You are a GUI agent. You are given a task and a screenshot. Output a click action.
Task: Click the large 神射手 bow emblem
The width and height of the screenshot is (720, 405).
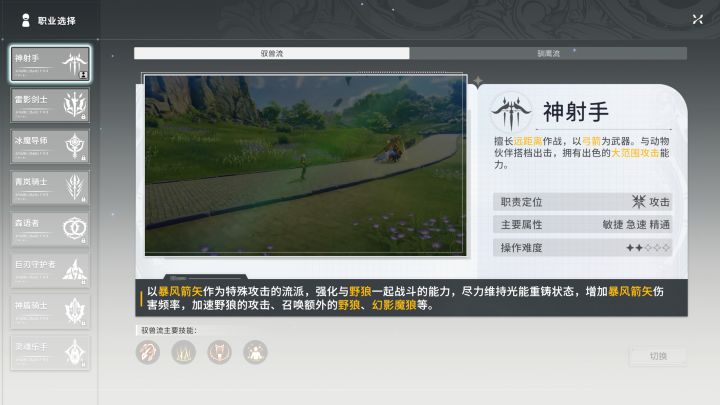pyautogui.click(x=511, y=112)
